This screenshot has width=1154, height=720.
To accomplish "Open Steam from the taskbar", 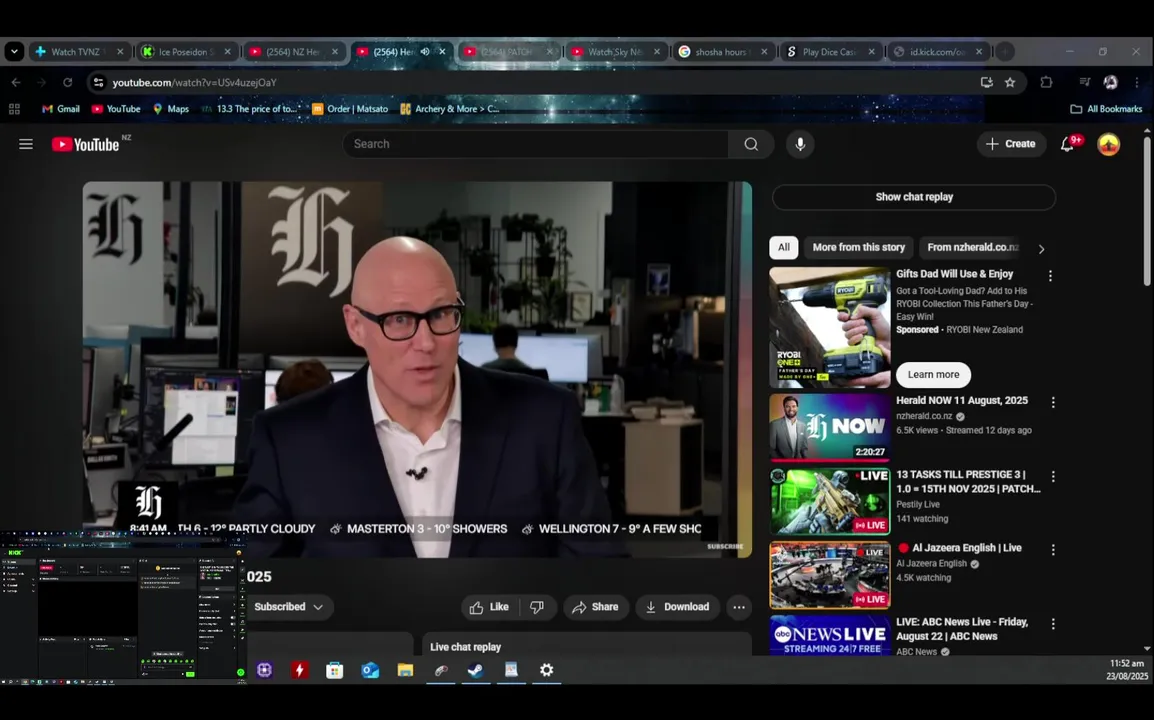I will pos(476,670).
